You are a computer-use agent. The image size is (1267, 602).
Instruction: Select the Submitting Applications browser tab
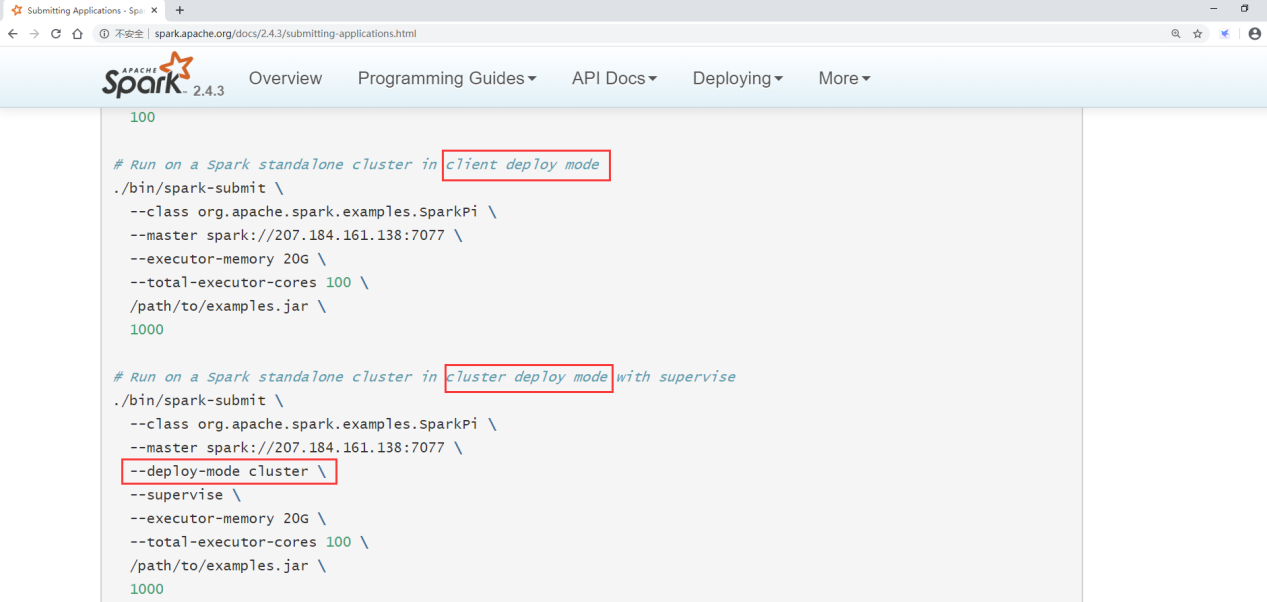tap(82, 10)
